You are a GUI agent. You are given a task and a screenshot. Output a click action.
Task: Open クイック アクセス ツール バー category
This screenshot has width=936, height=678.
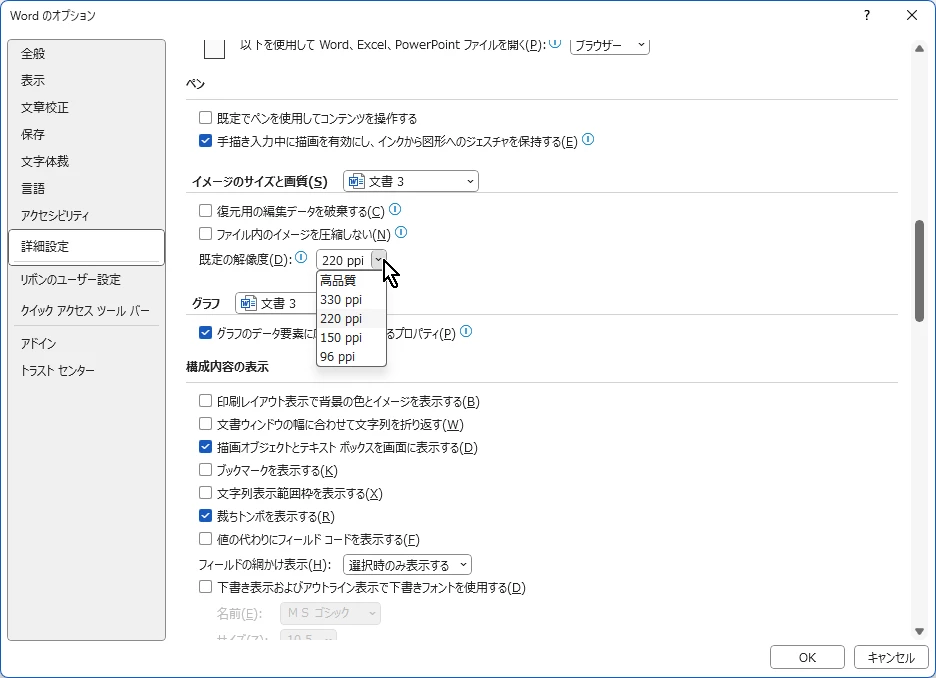click(87, 310)
